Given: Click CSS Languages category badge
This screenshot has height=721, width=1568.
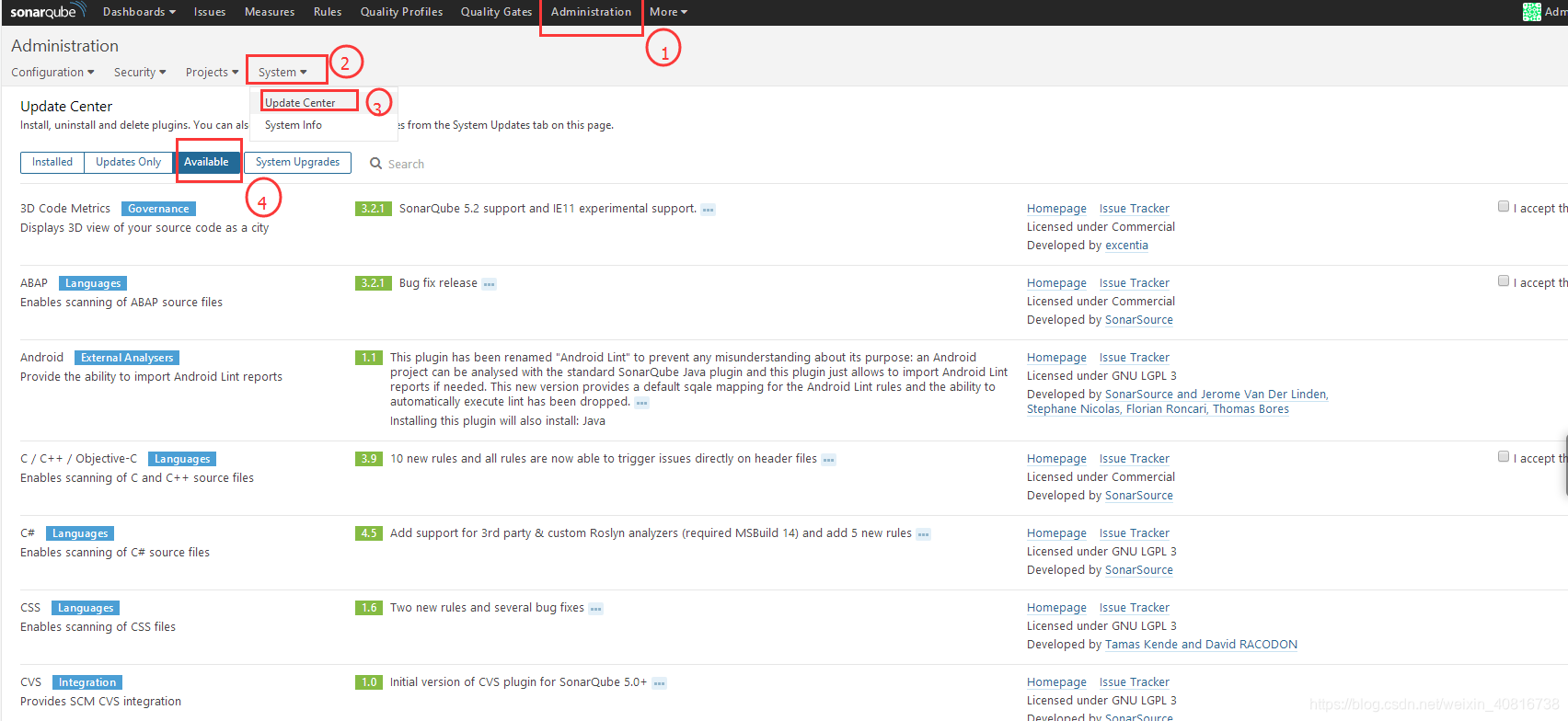Looking at the screenshot, I should [x=86, y=608].
